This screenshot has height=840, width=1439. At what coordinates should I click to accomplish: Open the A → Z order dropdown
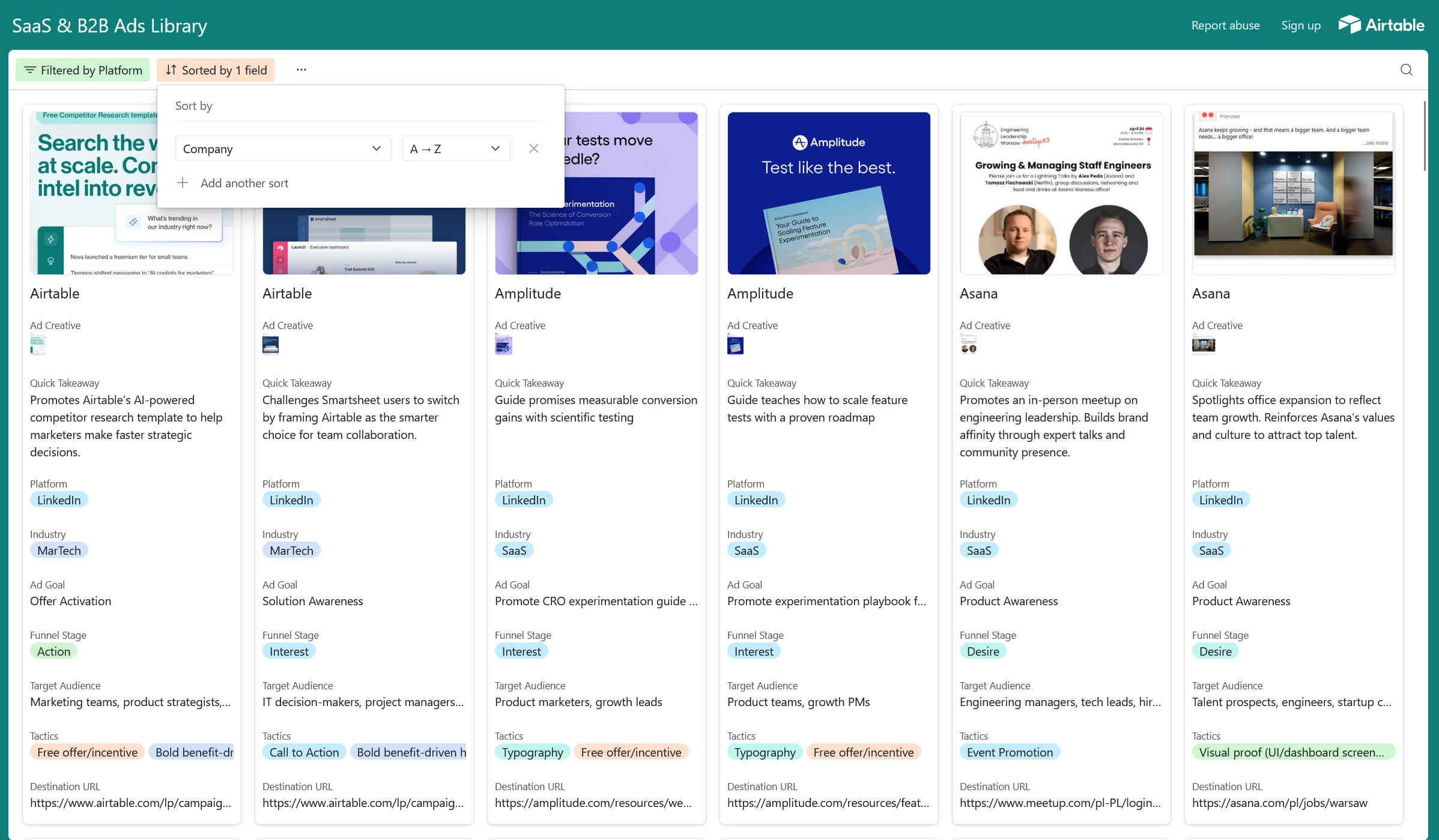455,148
